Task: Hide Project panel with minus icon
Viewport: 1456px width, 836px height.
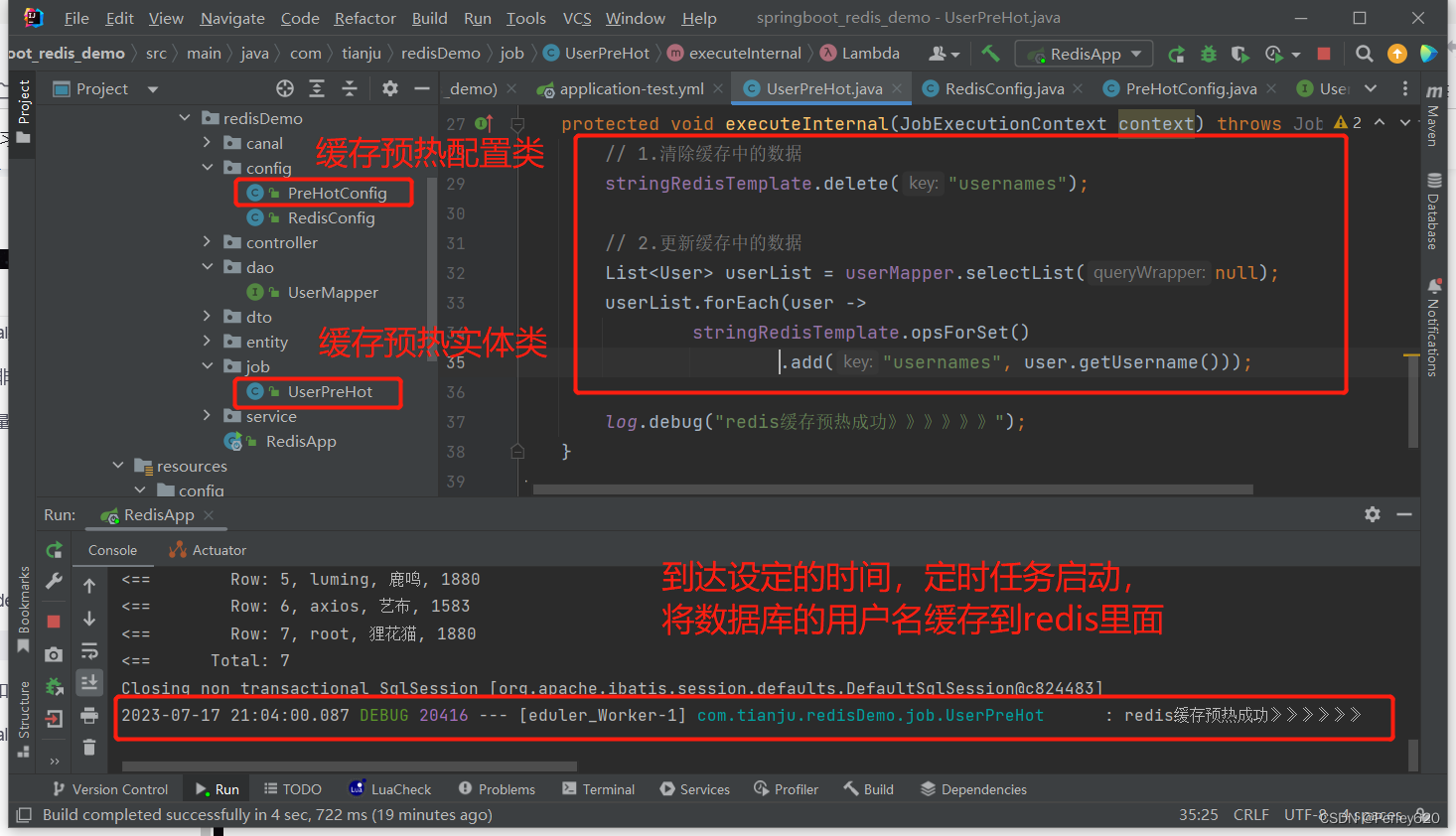Action: (x=422, y=88)
